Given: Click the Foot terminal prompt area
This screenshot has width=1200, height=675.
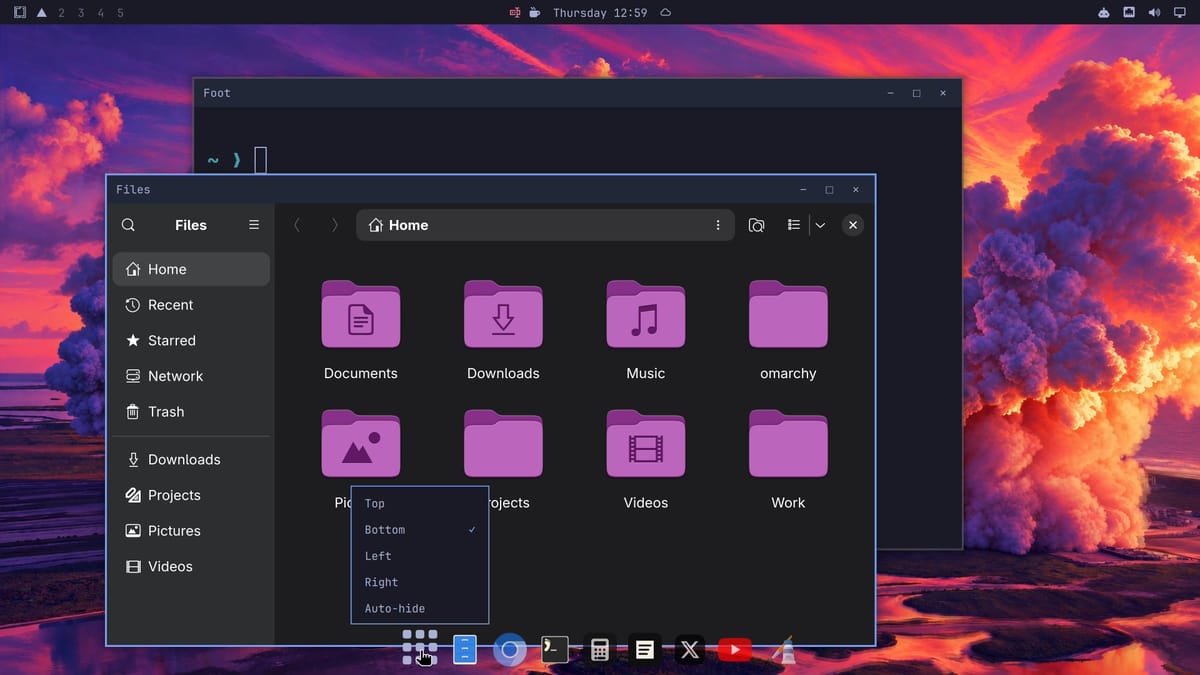Looking at the screenshot, I should click(238, 160).
